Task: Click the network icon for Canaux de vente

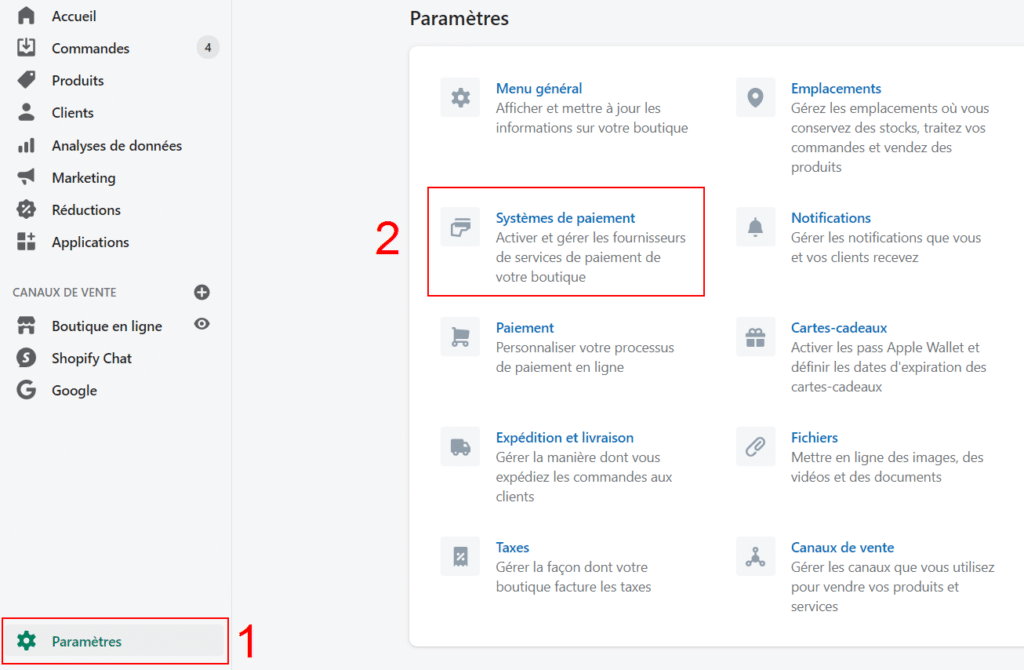Action: [755, 557]
